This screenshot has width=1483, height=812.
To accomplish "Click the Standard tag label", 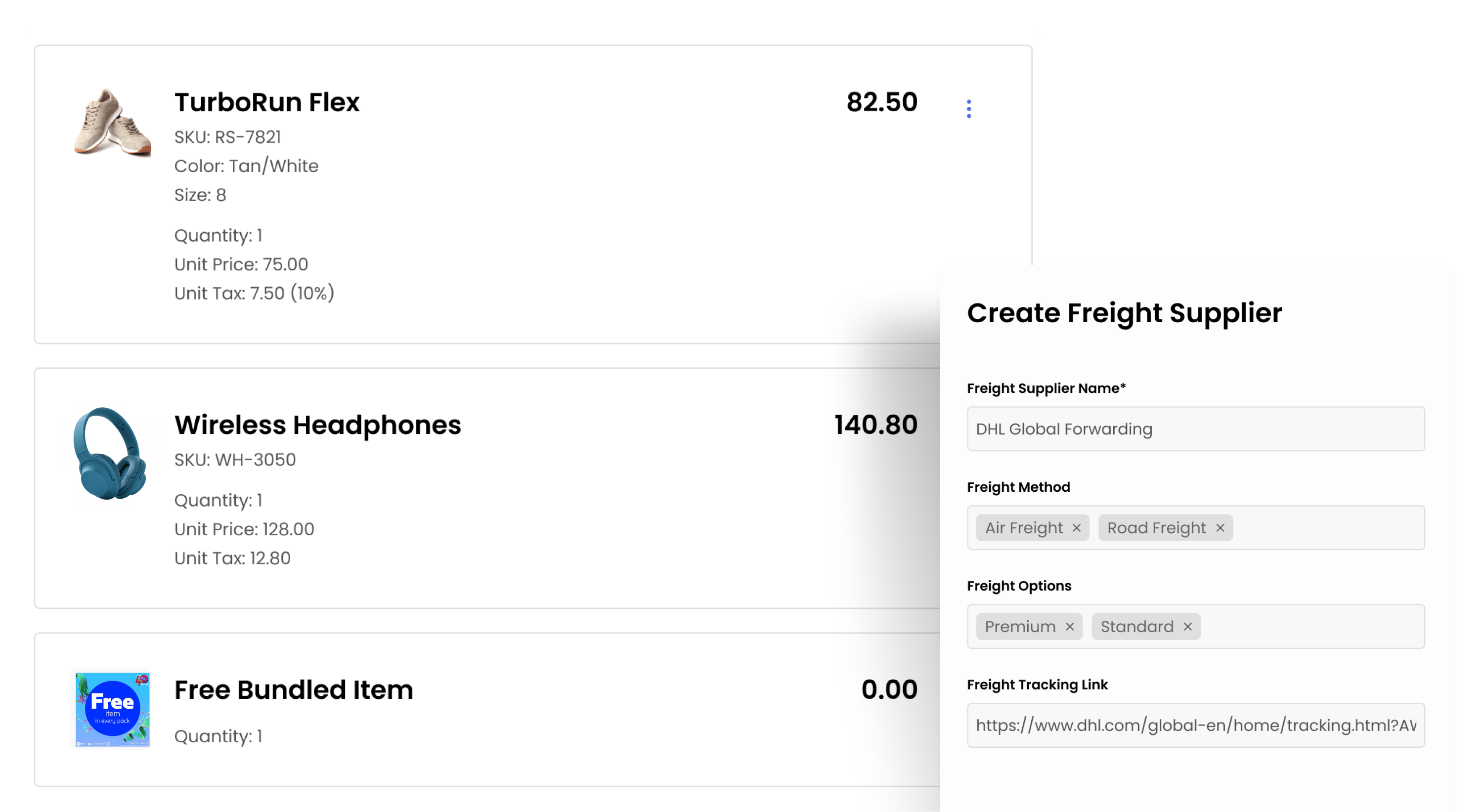I will (x=1136, y=627).
